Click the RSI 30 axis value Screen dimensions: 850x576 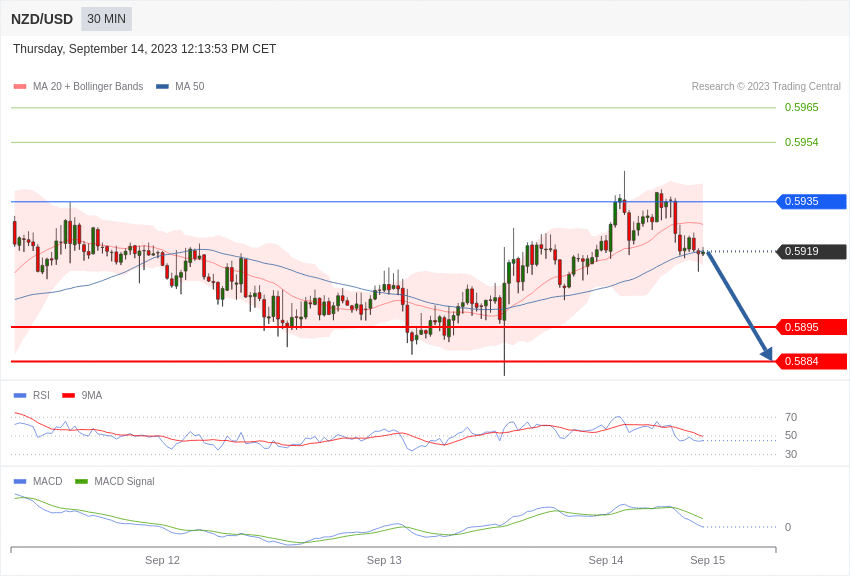(791, 454)
